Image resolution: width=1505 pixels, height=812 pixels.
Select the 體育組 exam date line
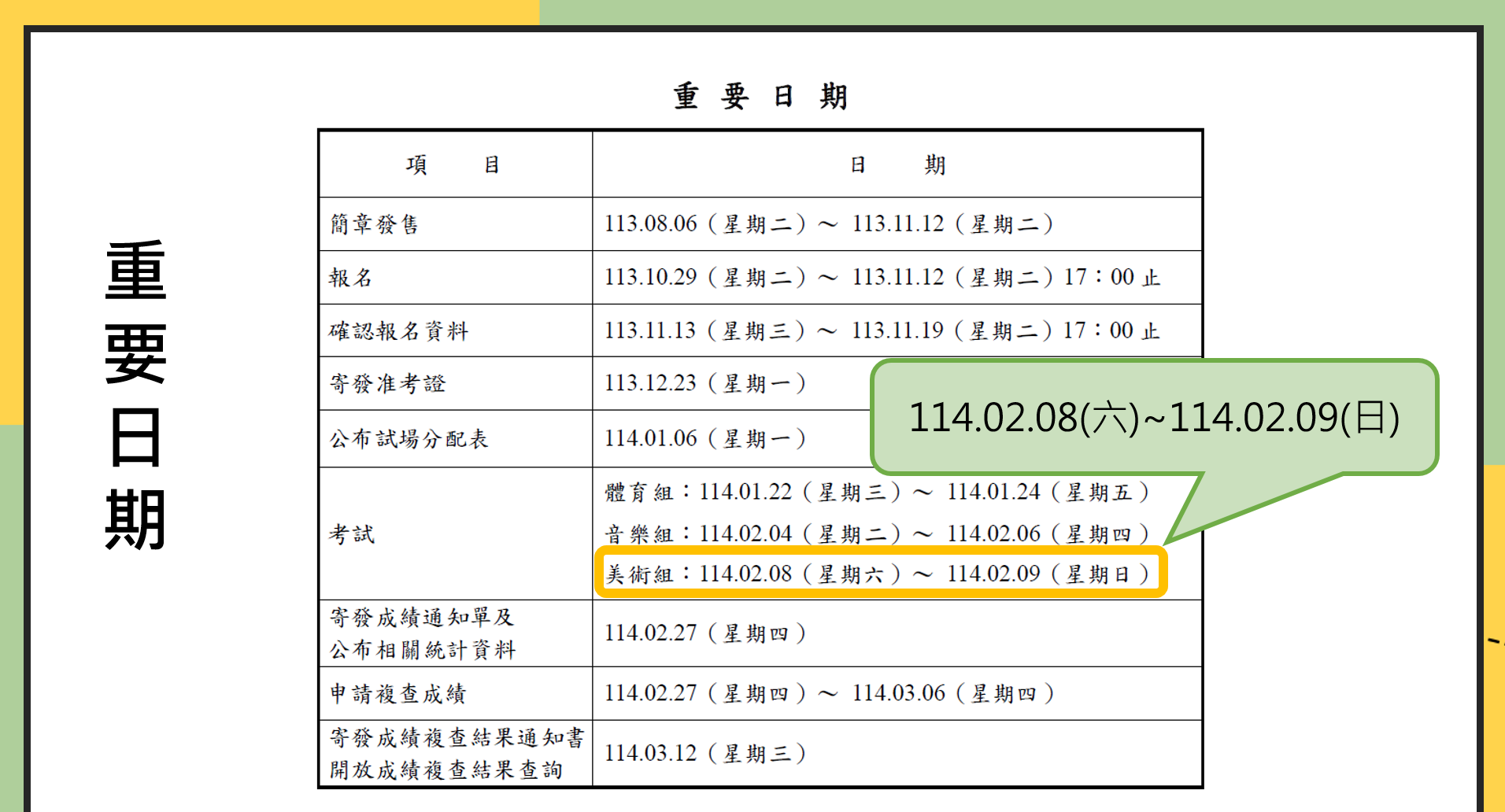[876, 493]
